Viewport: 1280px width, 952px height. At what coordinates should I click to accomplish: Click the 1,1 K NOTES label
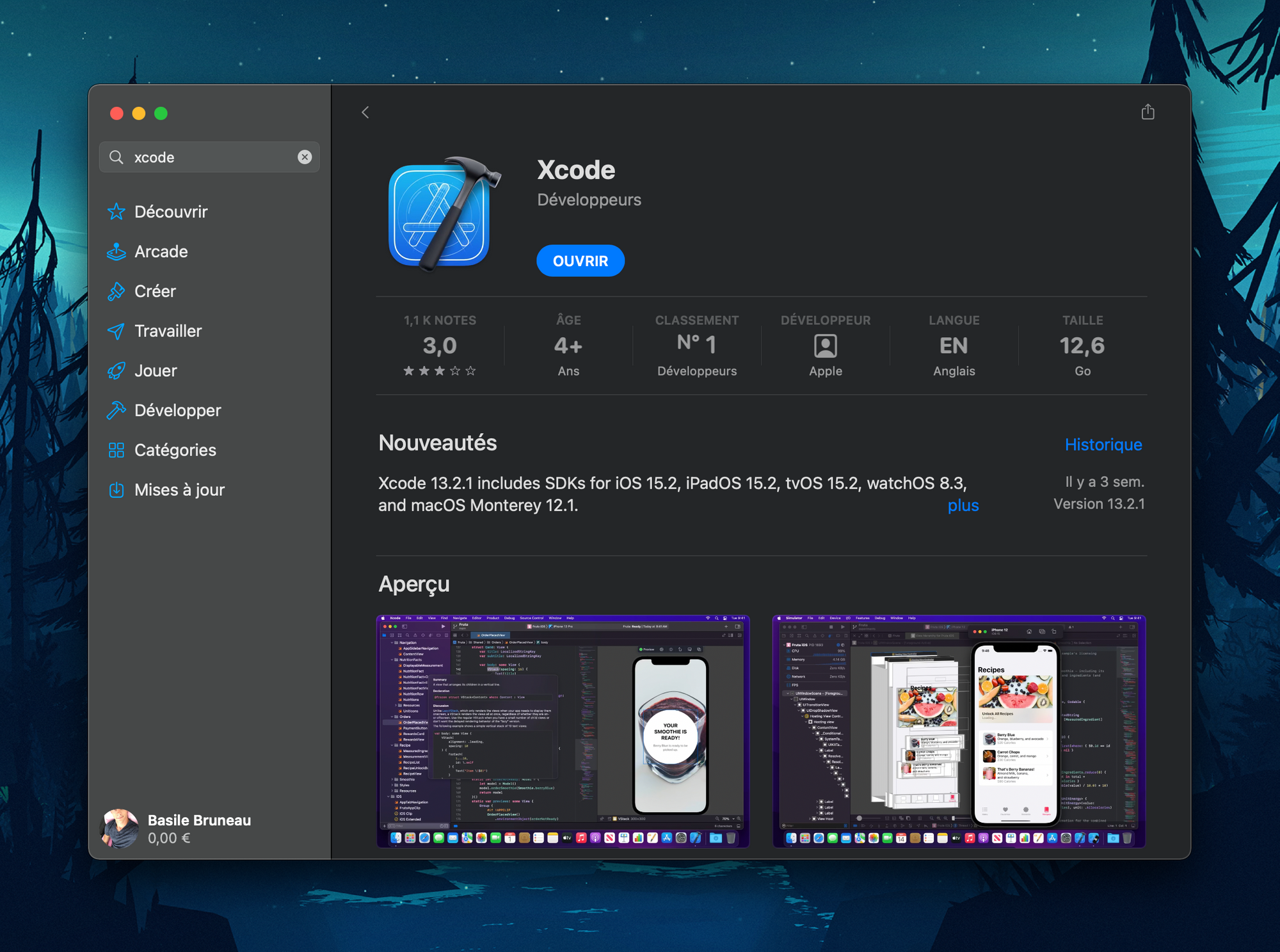(x=440, y=320)
